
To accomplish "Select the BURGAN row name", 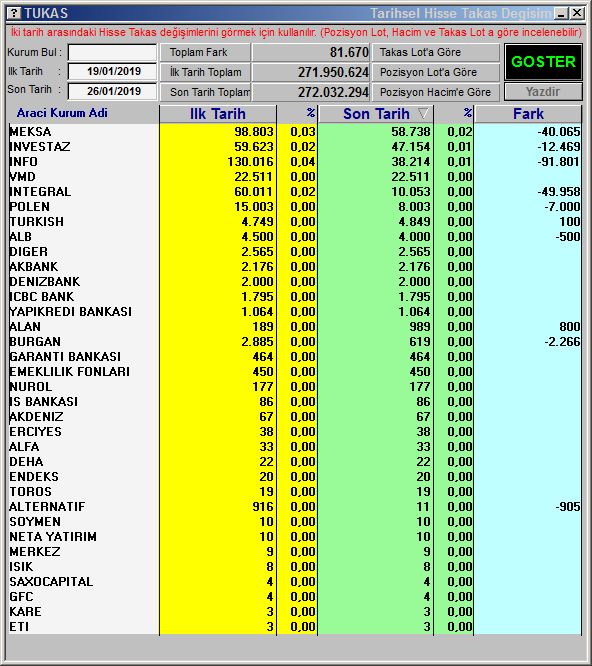I will (x=35, y=341).
